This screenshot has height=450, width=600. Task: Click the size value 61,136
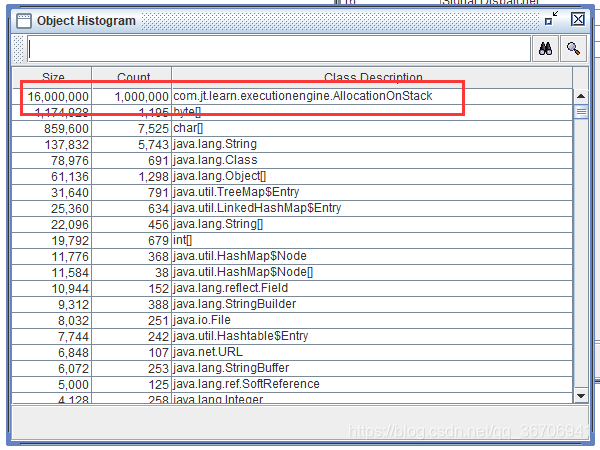click(70, 177)
